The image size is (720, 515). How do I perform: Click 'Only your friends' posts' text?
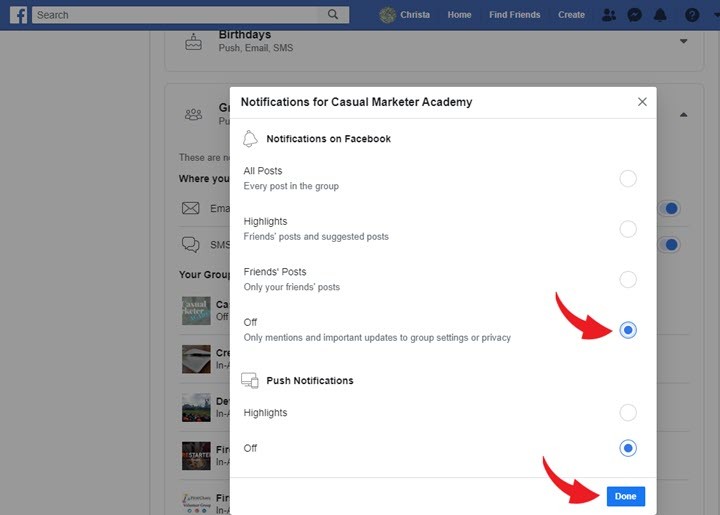(x=292, y=287)
